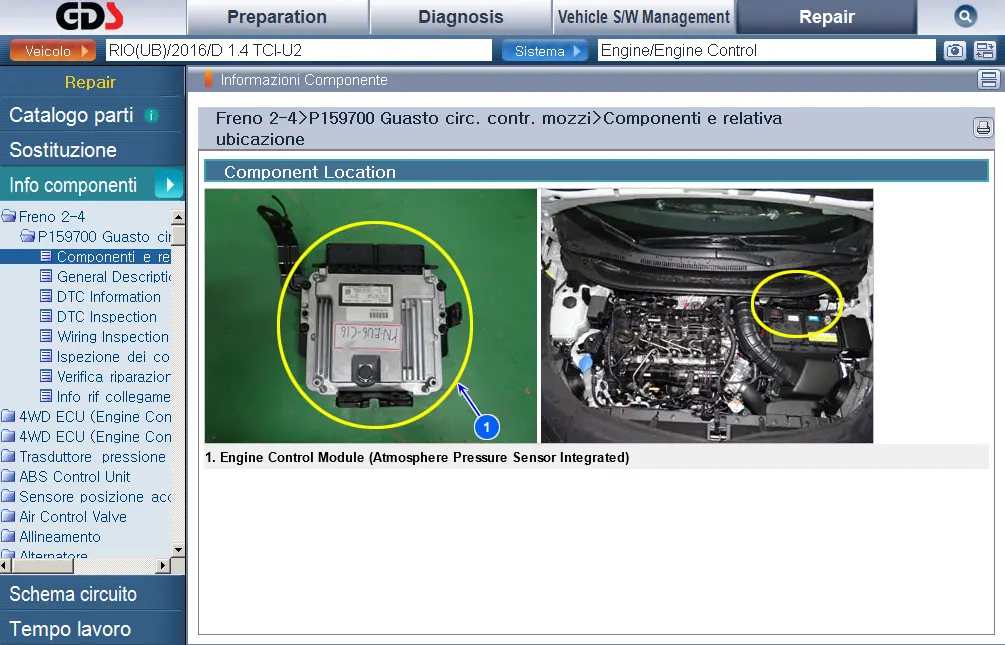Viewport: 1005px width, 645px height.
Task: Click the layout switch icon beside camera
Action: [984, 51]
